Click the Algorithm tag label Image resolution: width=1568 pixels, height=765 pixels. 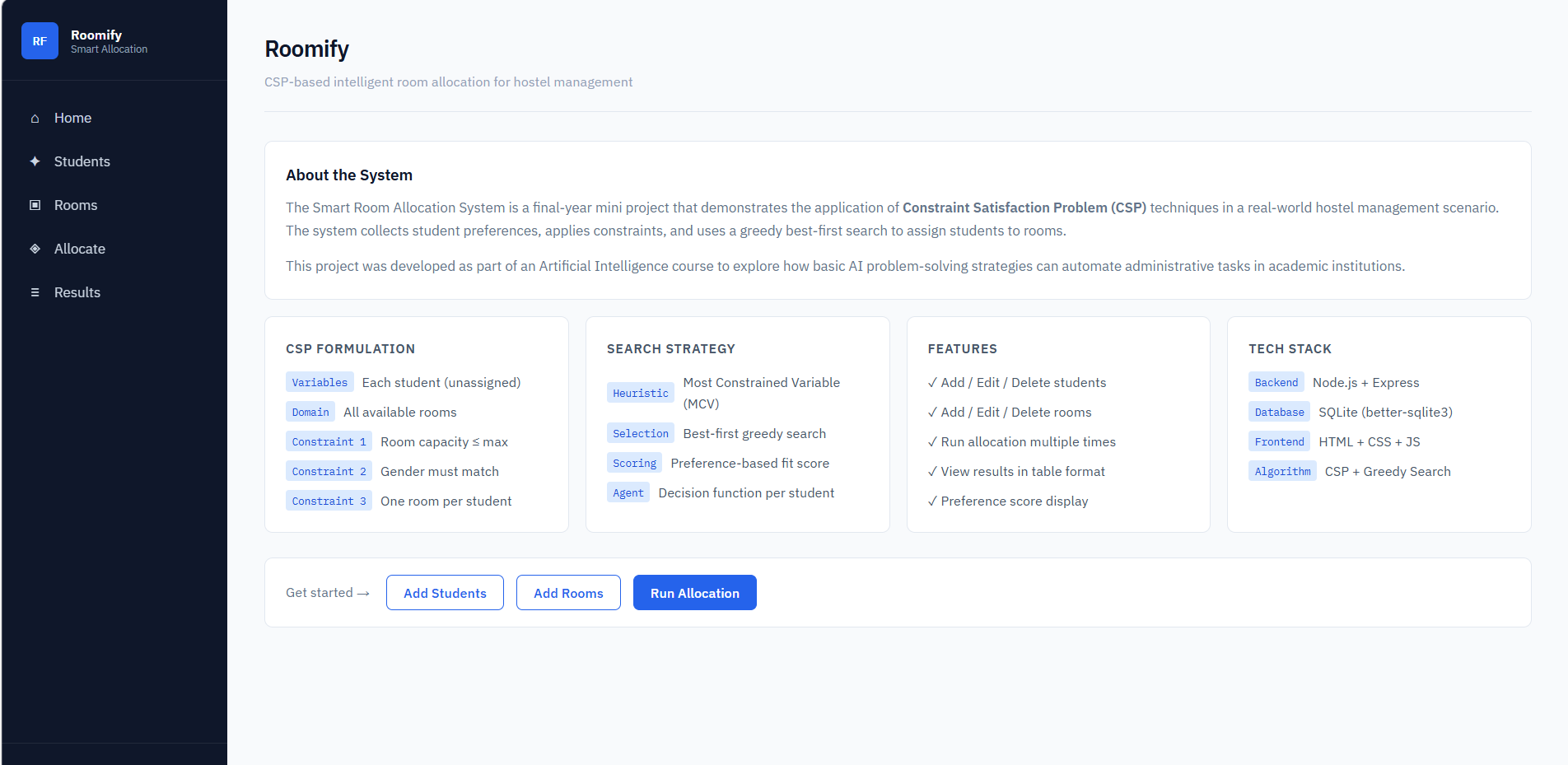[x=1282, y=471]
